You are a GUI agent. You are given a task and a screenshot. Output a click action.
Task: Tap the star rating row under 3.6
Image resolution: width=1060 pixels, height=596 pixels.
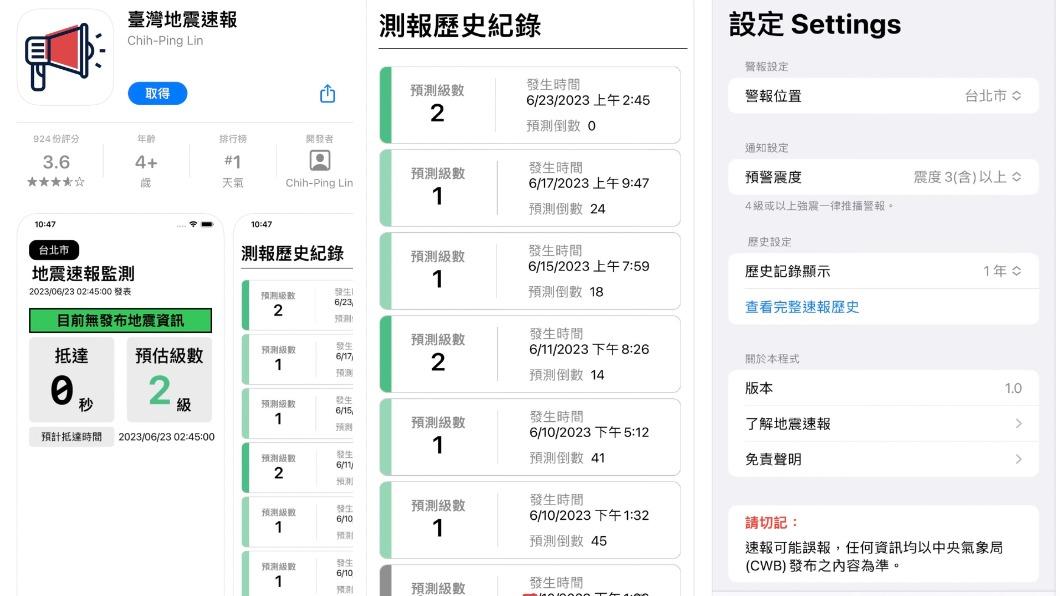click(x=56, y=182)
